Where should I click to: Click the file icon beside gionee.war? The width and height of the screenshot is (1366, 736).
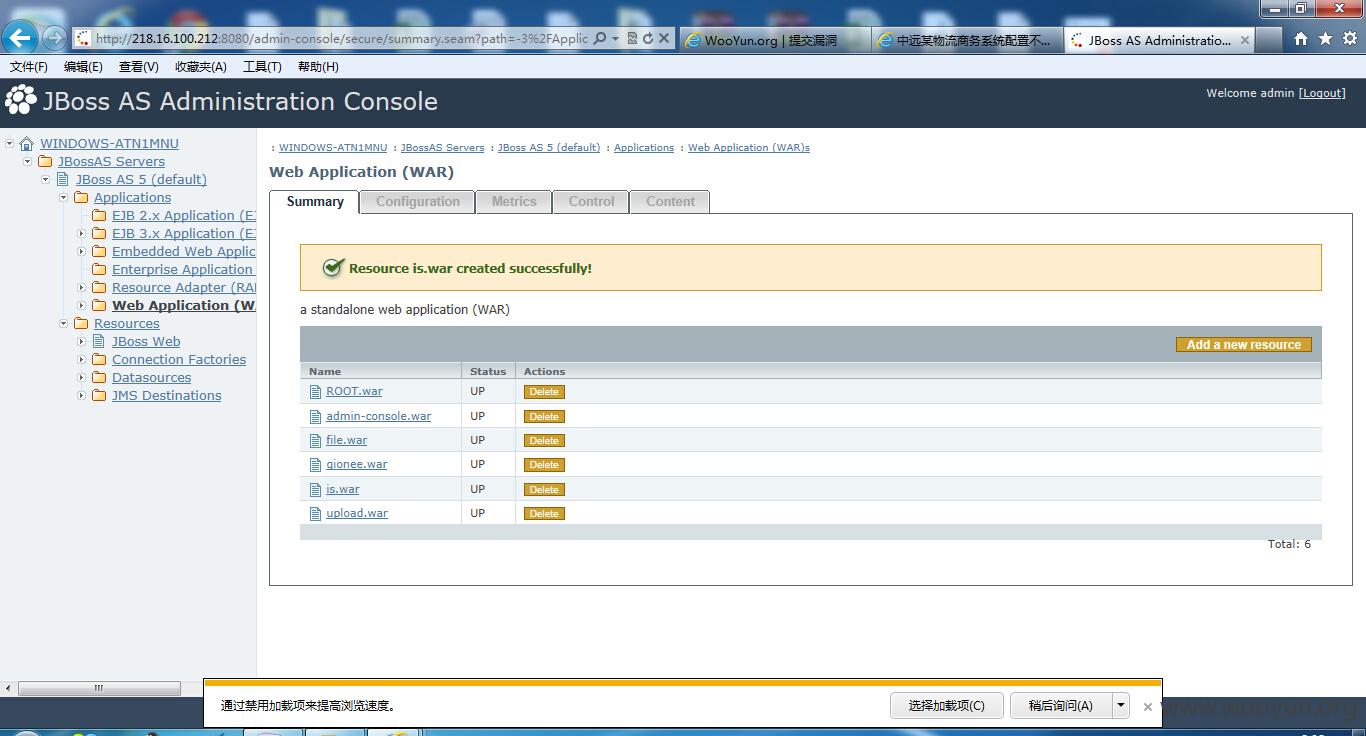[316, 465]
